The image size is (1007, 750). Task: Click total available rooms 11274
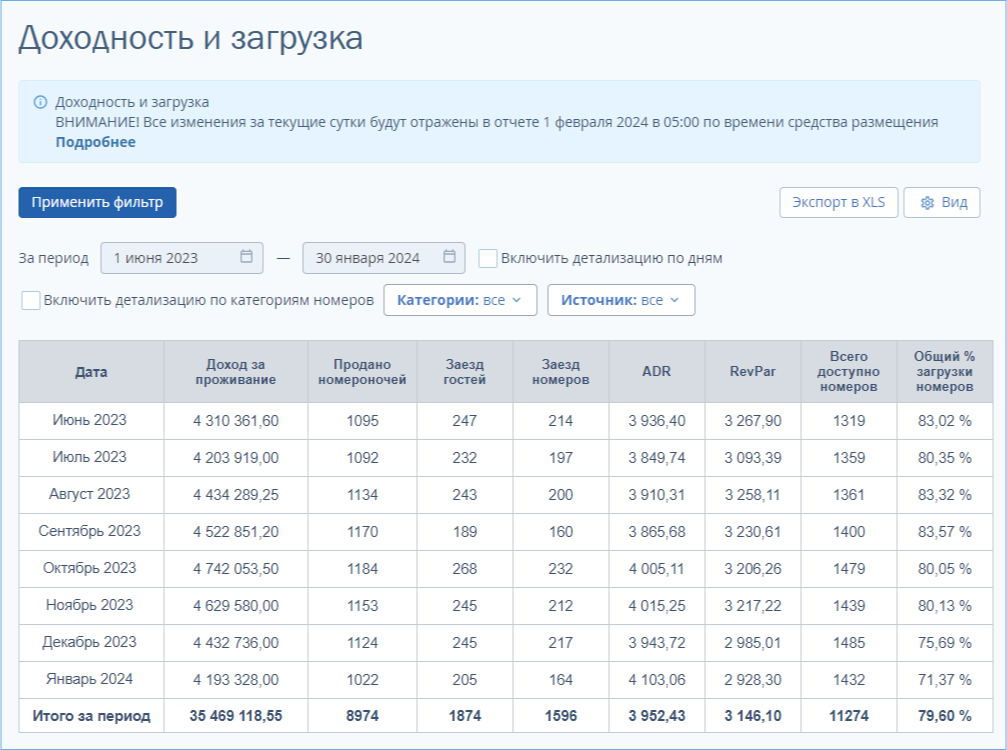848,716
